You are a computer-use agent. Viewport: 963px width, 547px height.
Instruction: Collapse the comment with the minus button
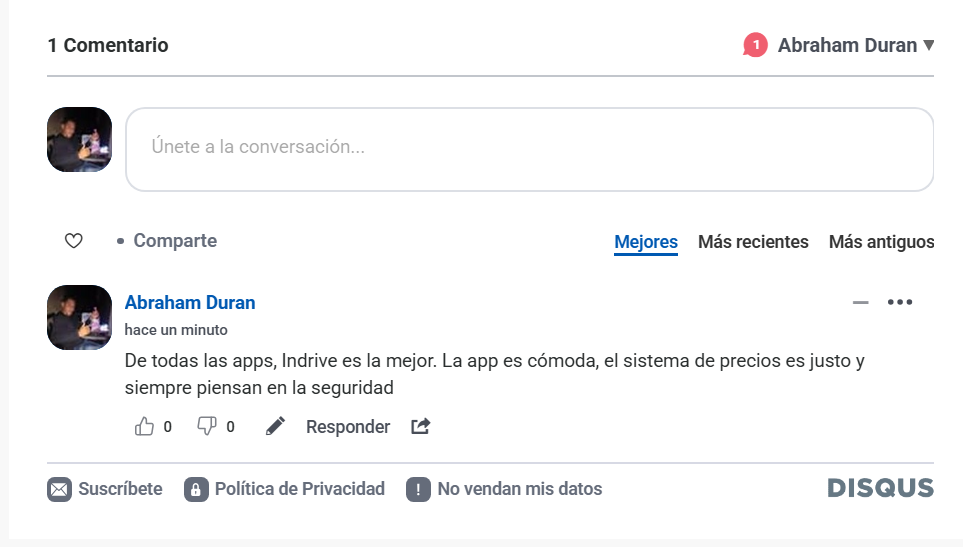[x=860, y=303]
